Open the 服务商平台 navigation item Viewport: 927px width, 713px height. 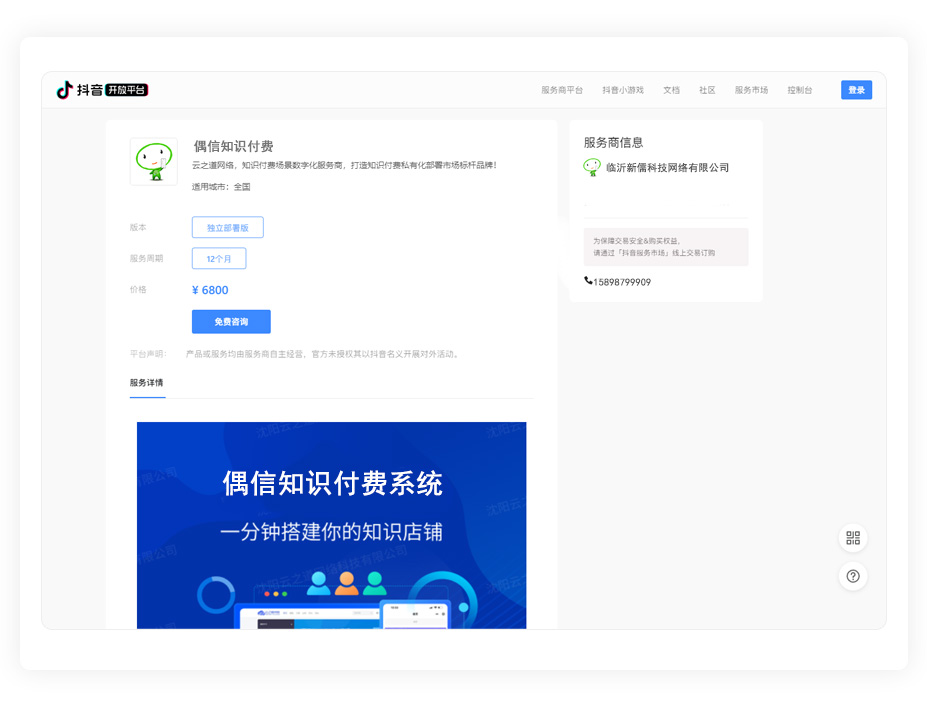click(x=561, y=90)
